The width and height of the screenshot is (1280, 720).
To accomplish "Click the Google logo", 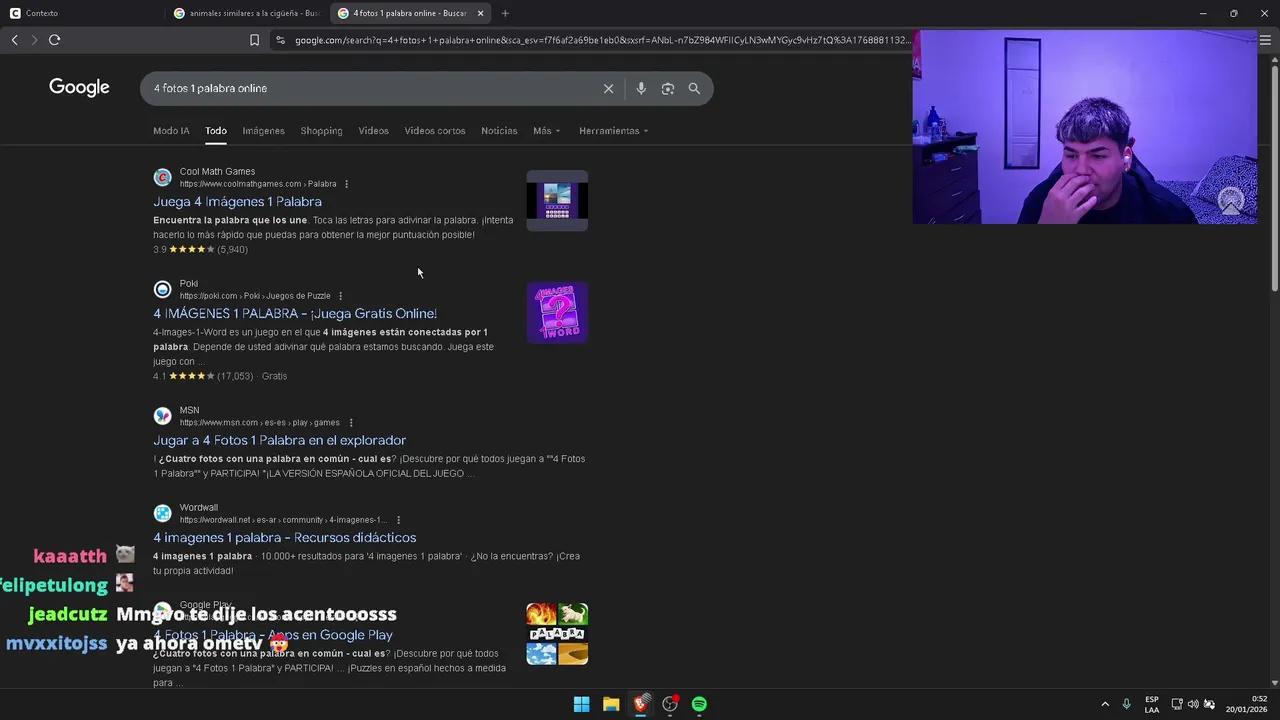I will [79, 88].
